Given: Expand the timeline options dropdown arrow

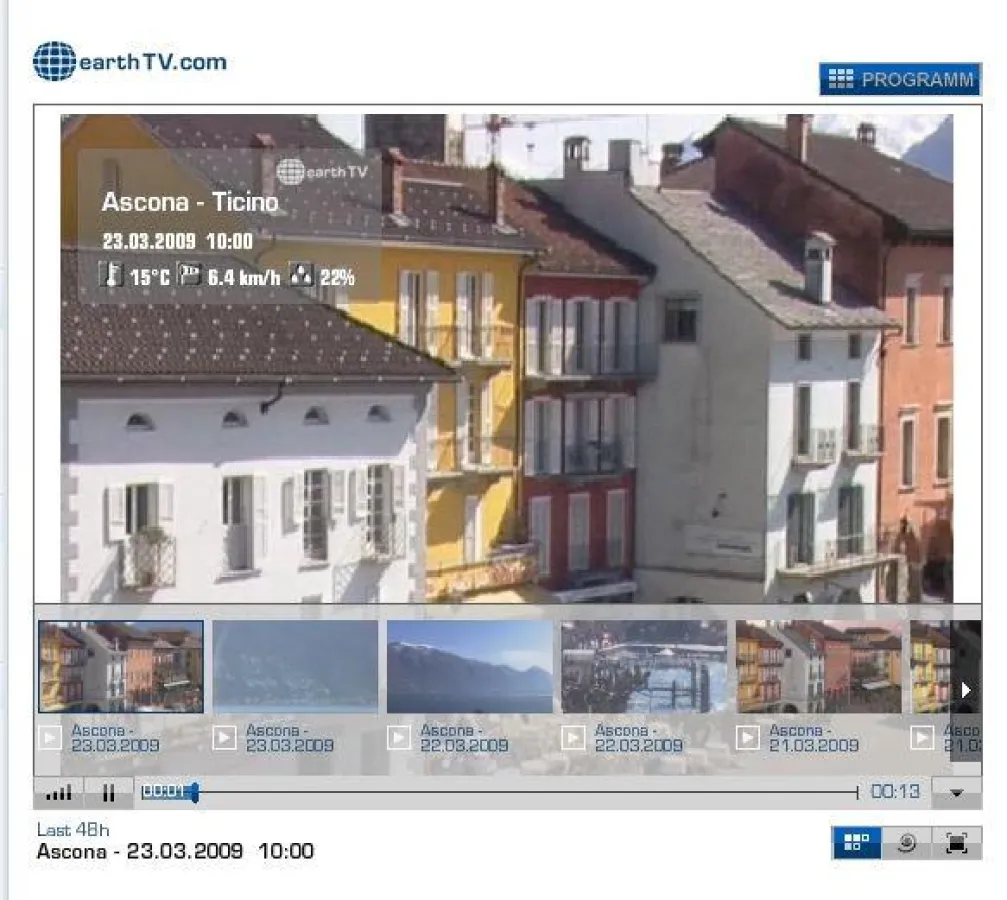Looking at the screenshot, I should coord(954,792).
